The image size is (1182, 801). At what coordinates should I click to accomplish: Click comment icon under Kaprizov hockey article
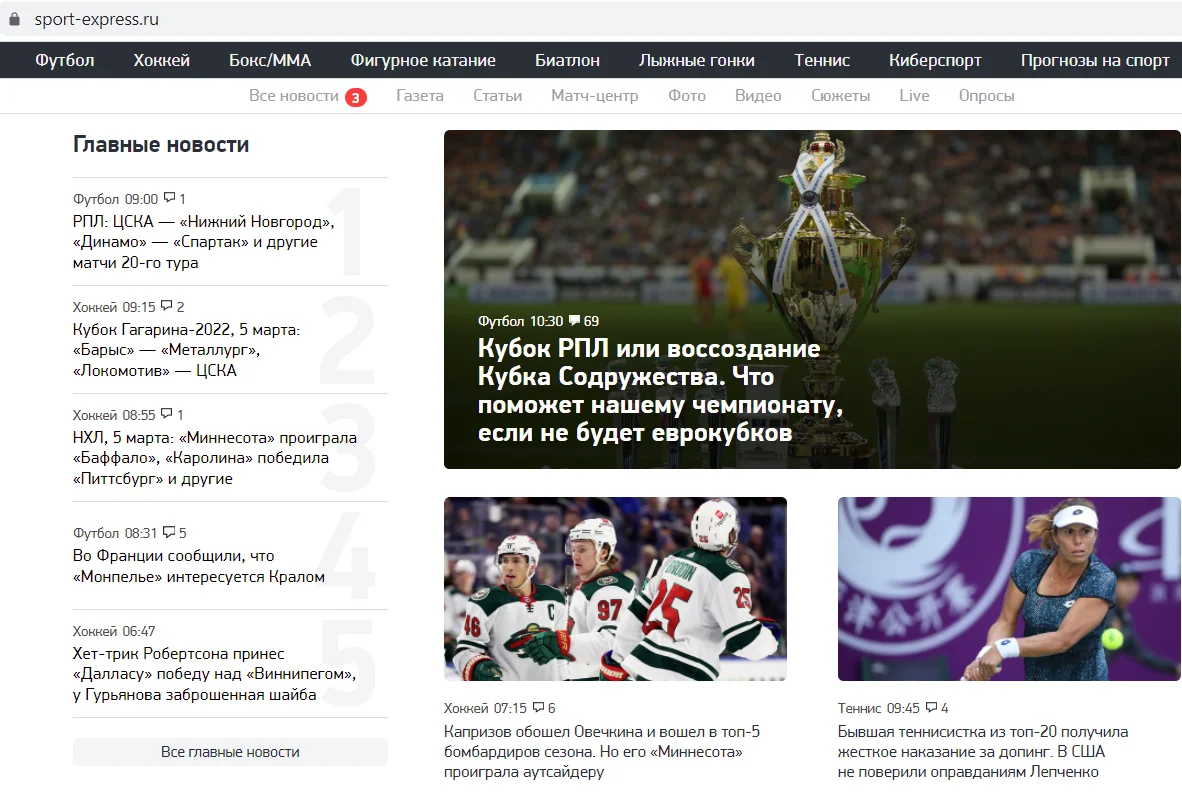pyautogui.click(x=538, y=707)
